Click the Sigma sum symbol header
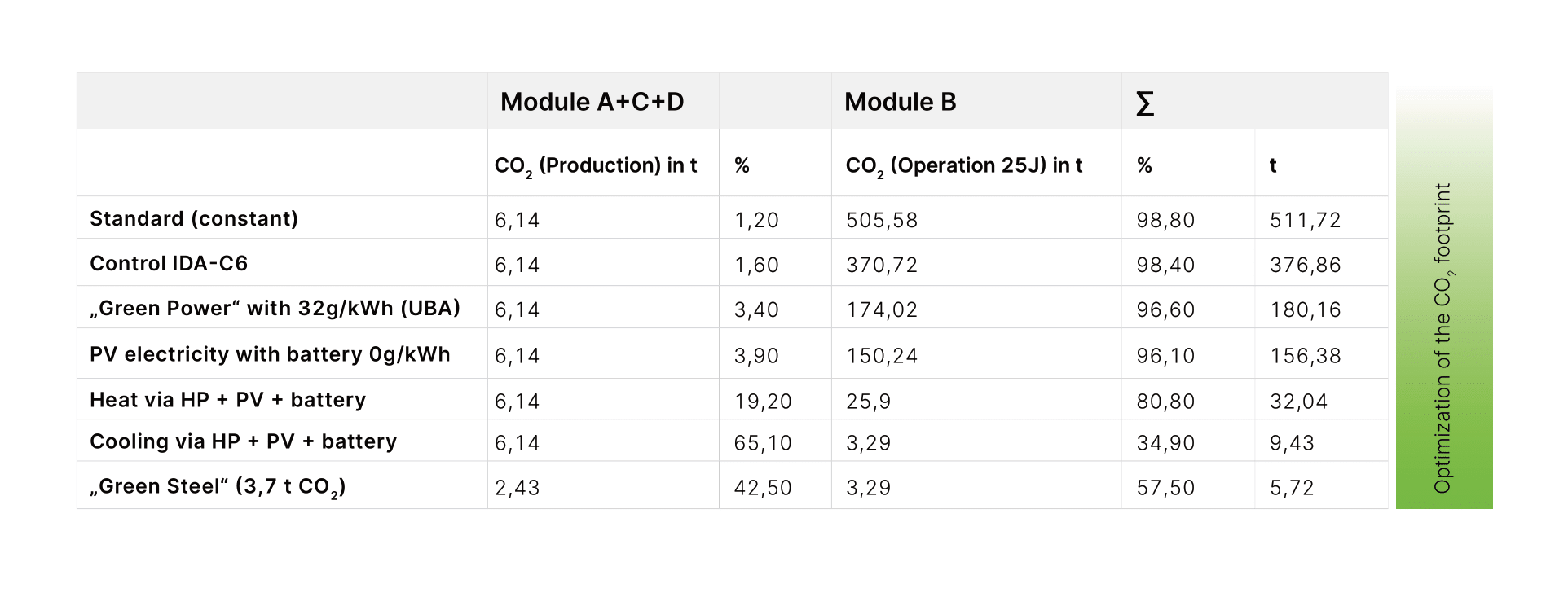1568x597 pixels. click(x=1145, y=103)
